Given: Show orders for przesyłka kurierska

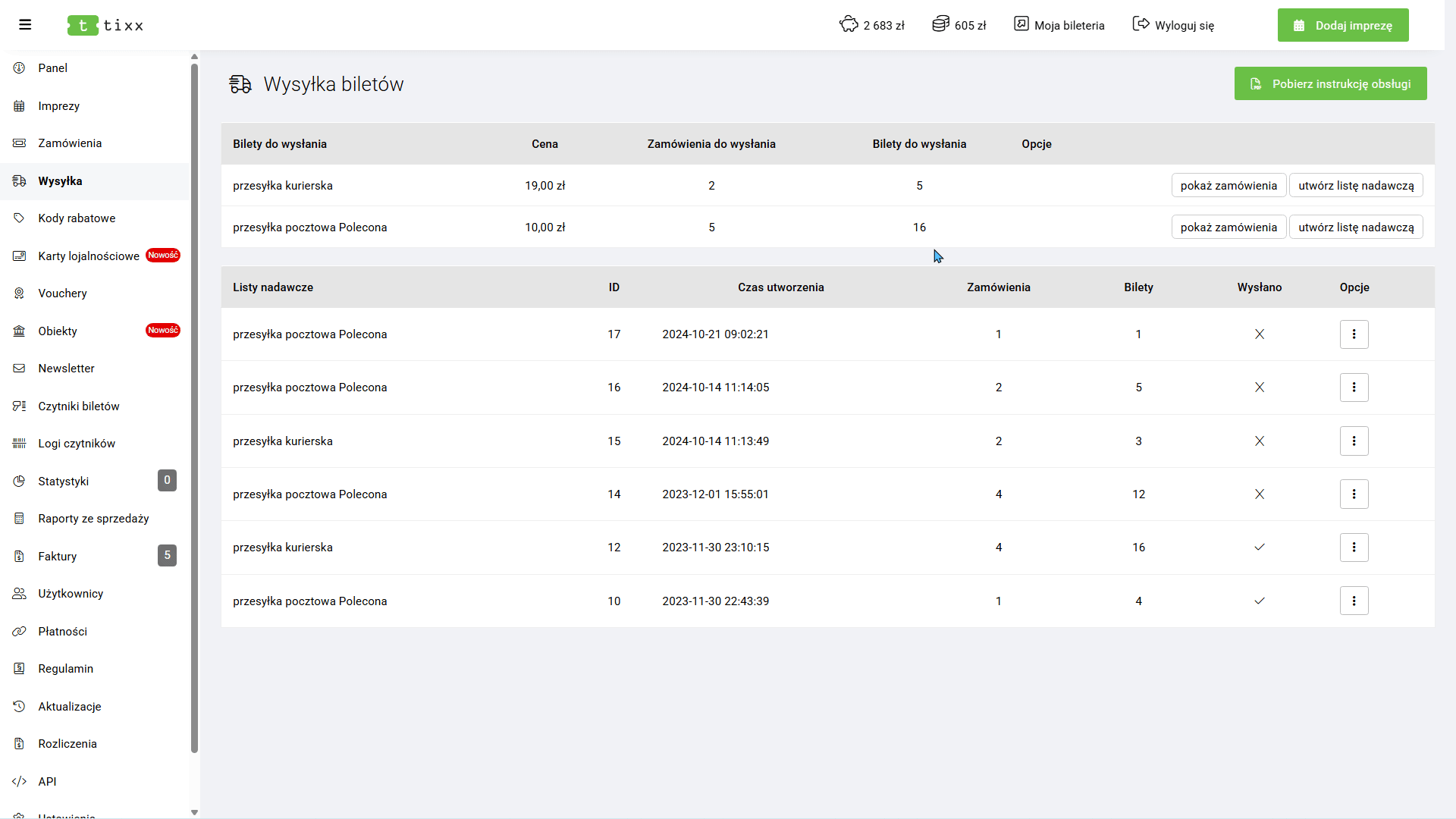Looking at the screenshot, I should [1228, 186].
